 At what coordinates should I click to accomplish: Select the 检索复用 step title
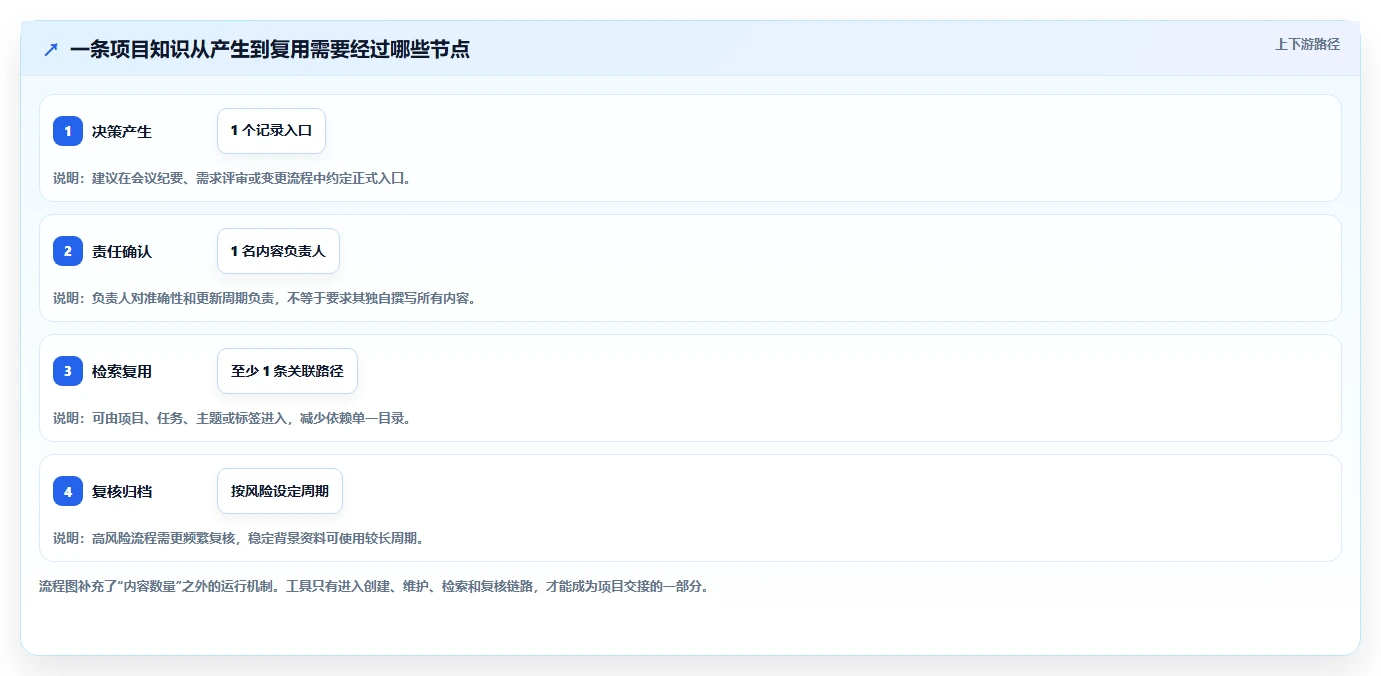tap(122, 371)
